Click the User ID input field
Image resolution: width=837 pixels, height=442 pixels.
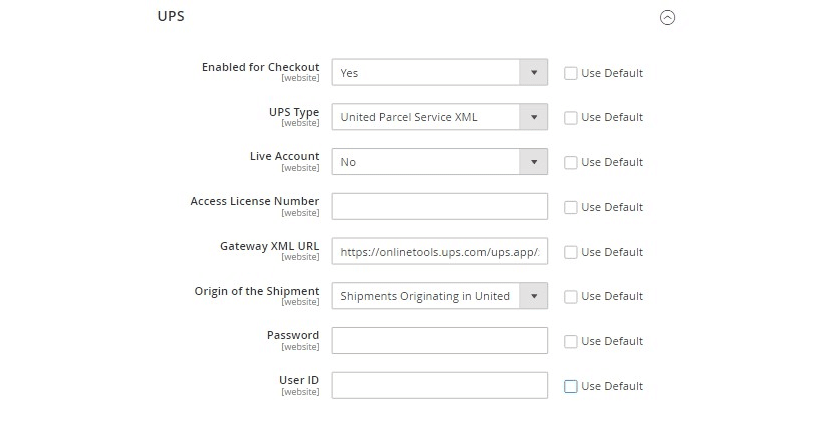click(439, 385)
